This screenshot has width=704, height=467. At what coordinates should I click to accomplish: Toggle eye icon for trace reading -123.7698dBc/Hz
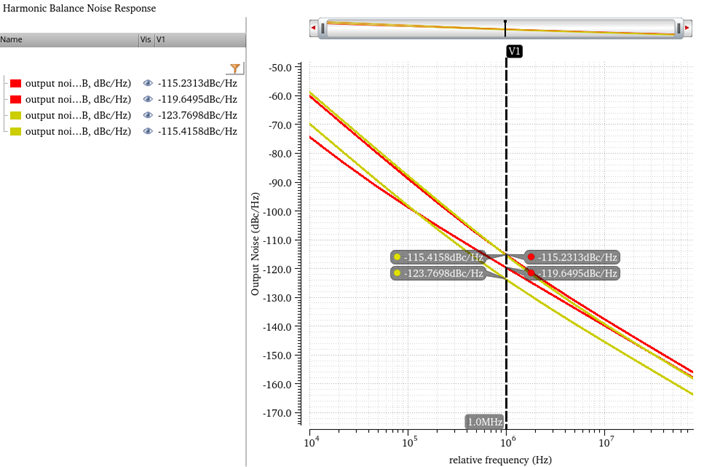point(148,115)
